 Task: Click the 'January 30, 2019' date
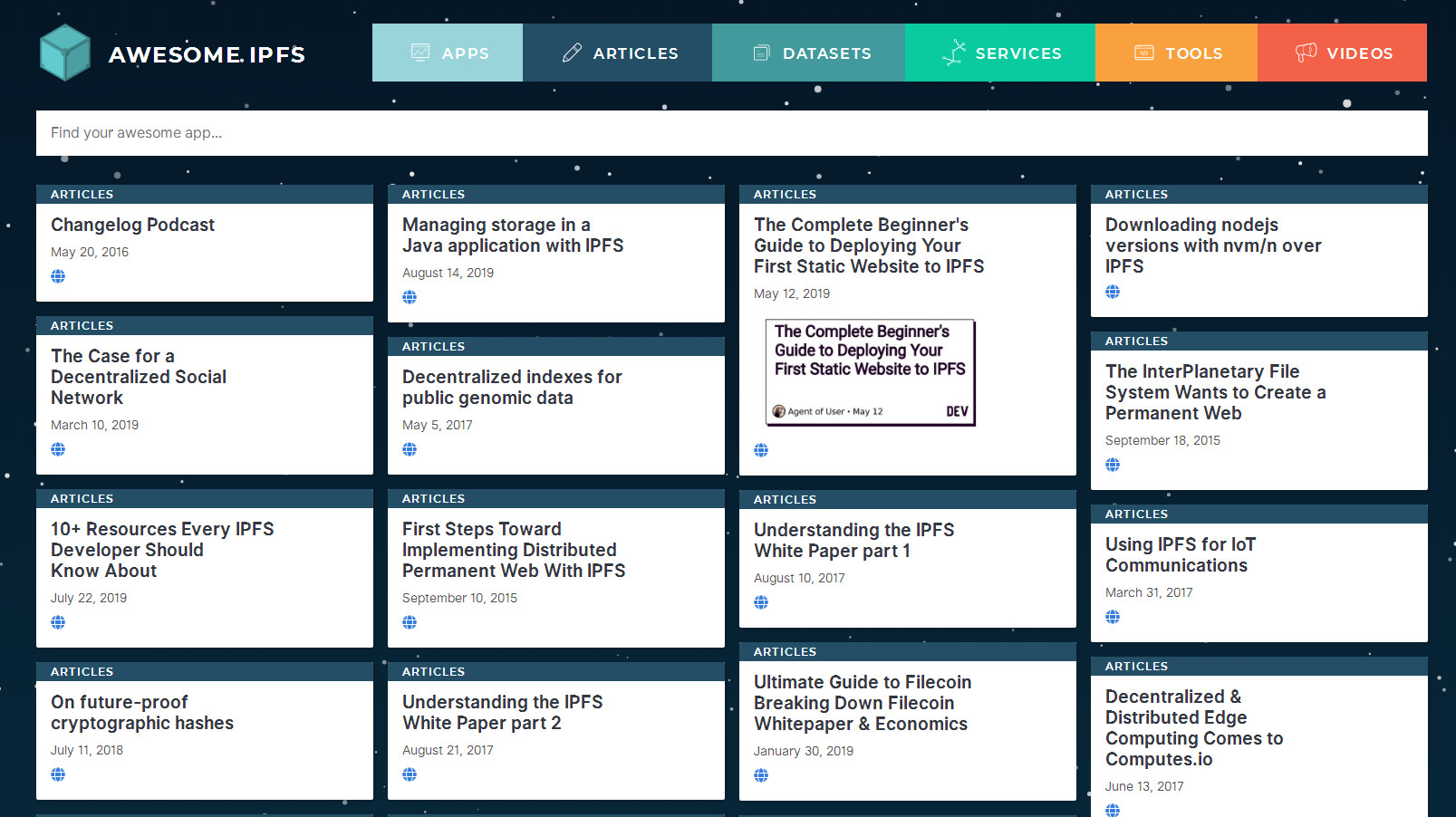coord(804,751)
